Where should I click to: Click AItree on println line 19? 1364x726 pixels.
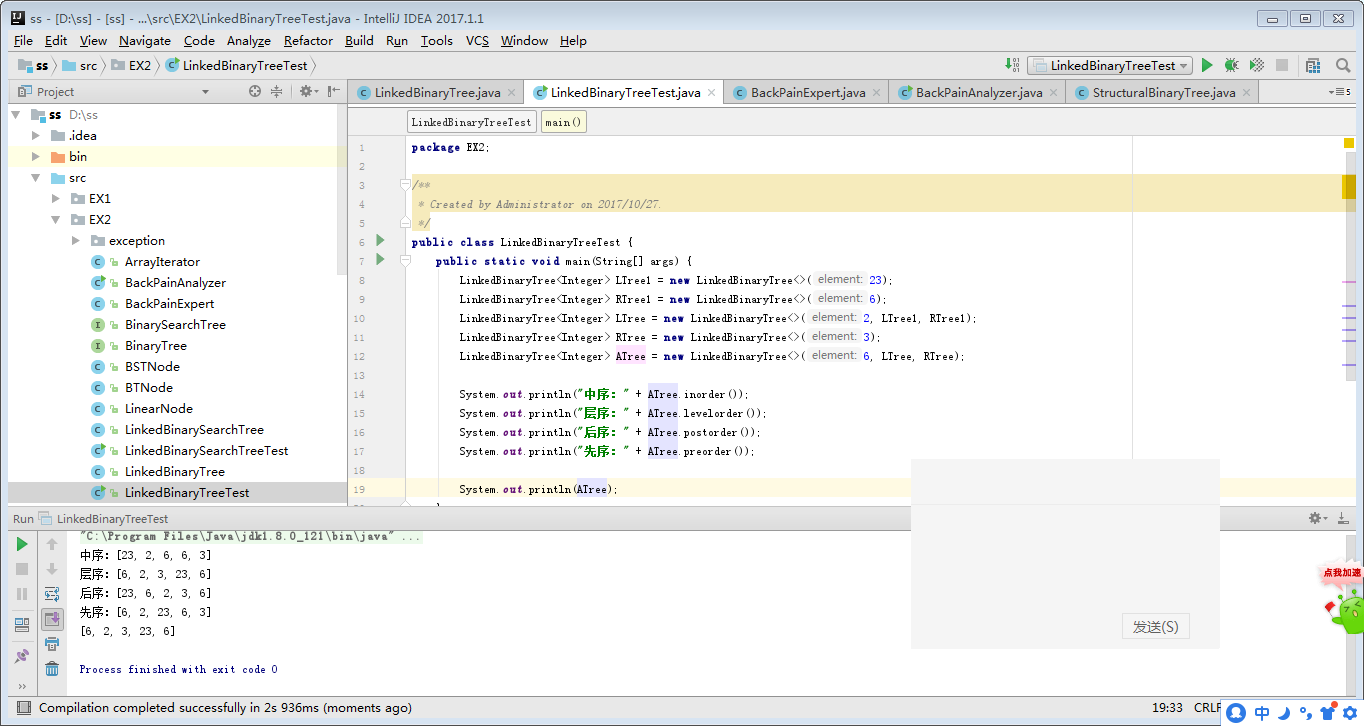(593, 489)
